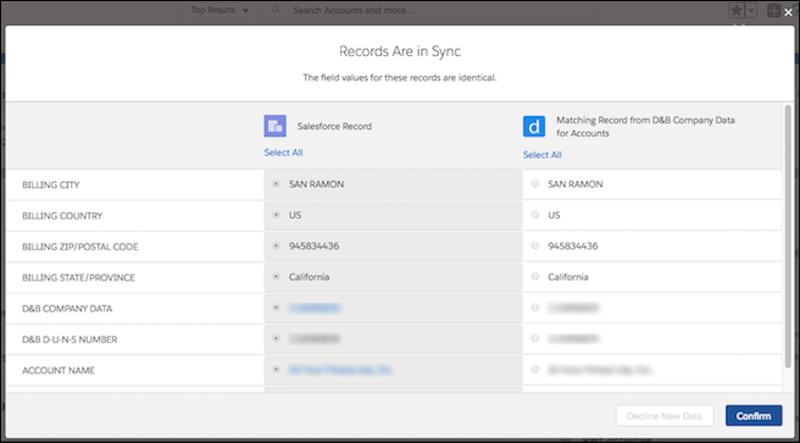
Task: Select D&B radio for Billing Zip/Postal Code
Action: [x=535, y=245]
